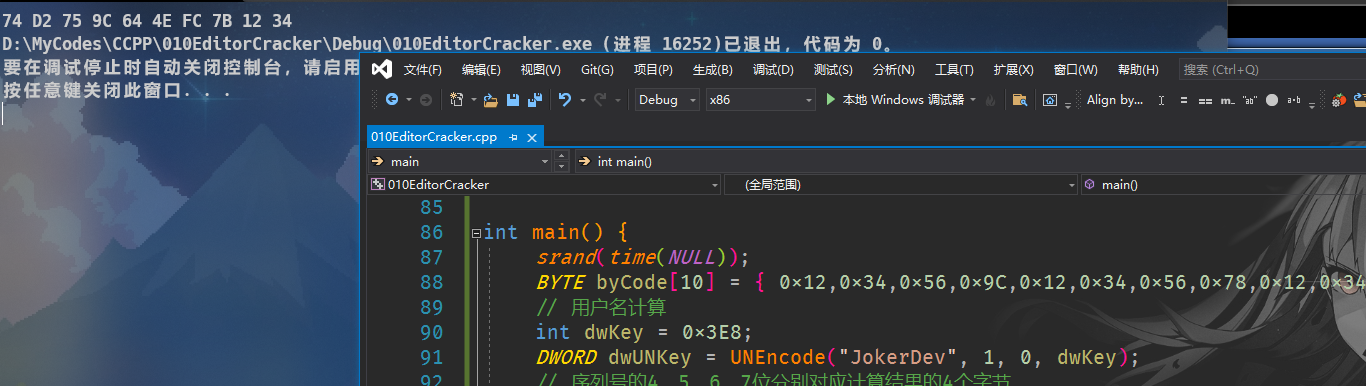Pin the 010EditorCracker.cpp tab

pyautogui.click(x=514, y=137)
